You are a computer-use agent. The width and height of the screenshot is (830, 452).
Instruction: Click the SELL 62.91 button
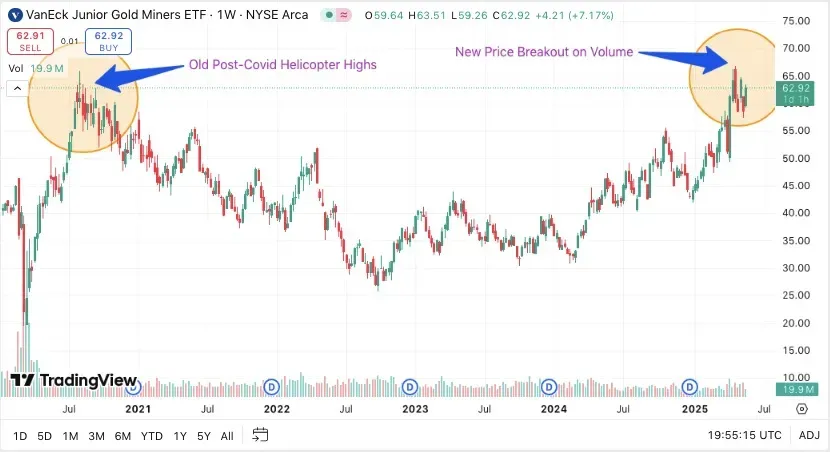pos(30,41)
